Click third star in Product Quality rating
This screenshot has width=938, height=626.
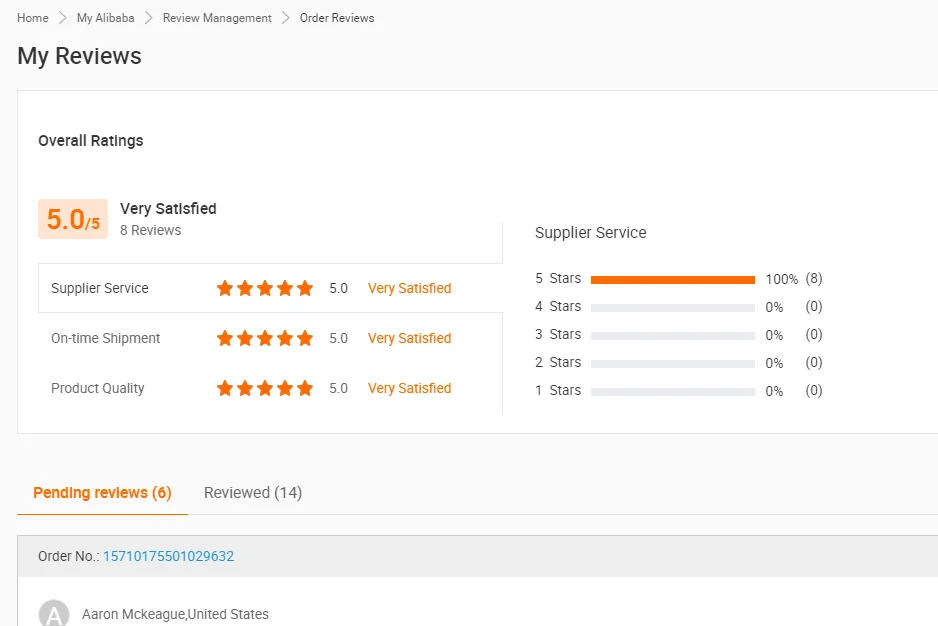[265, 388]
